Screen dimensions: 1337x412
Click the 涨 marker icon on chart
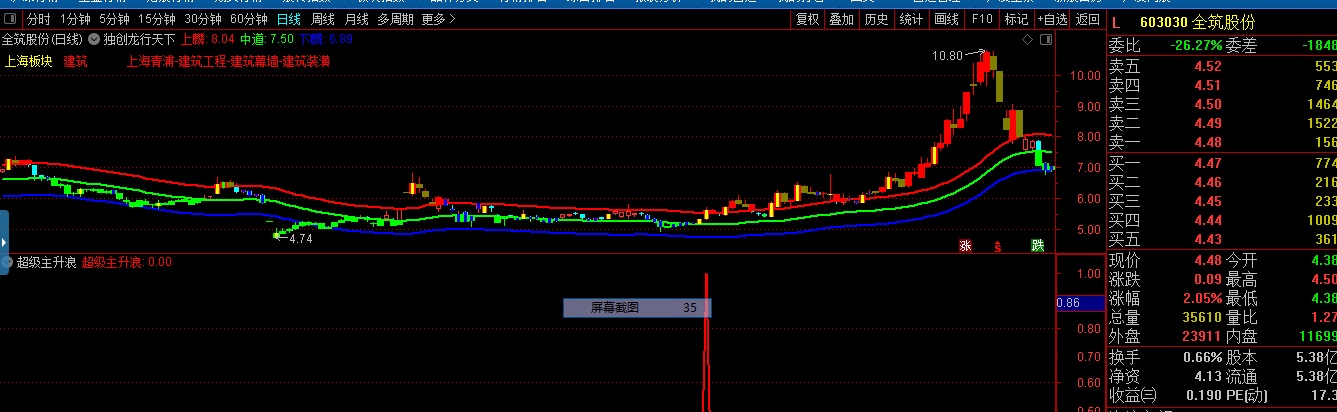(x=965, y=245)
